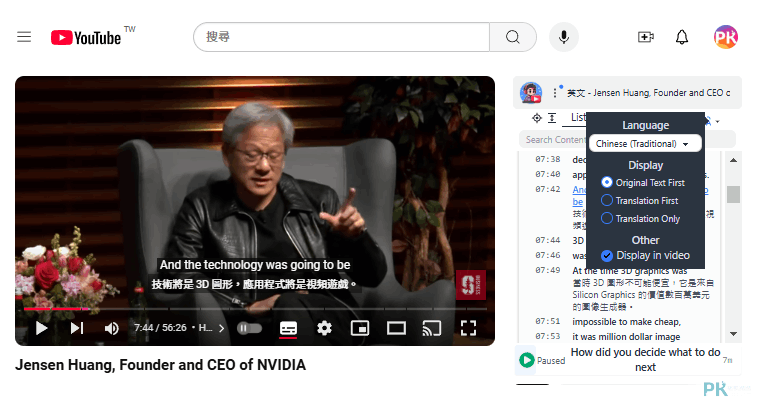Go to YouTube home via logo
This screenshot has height=400, width=760.
(86, 38)
